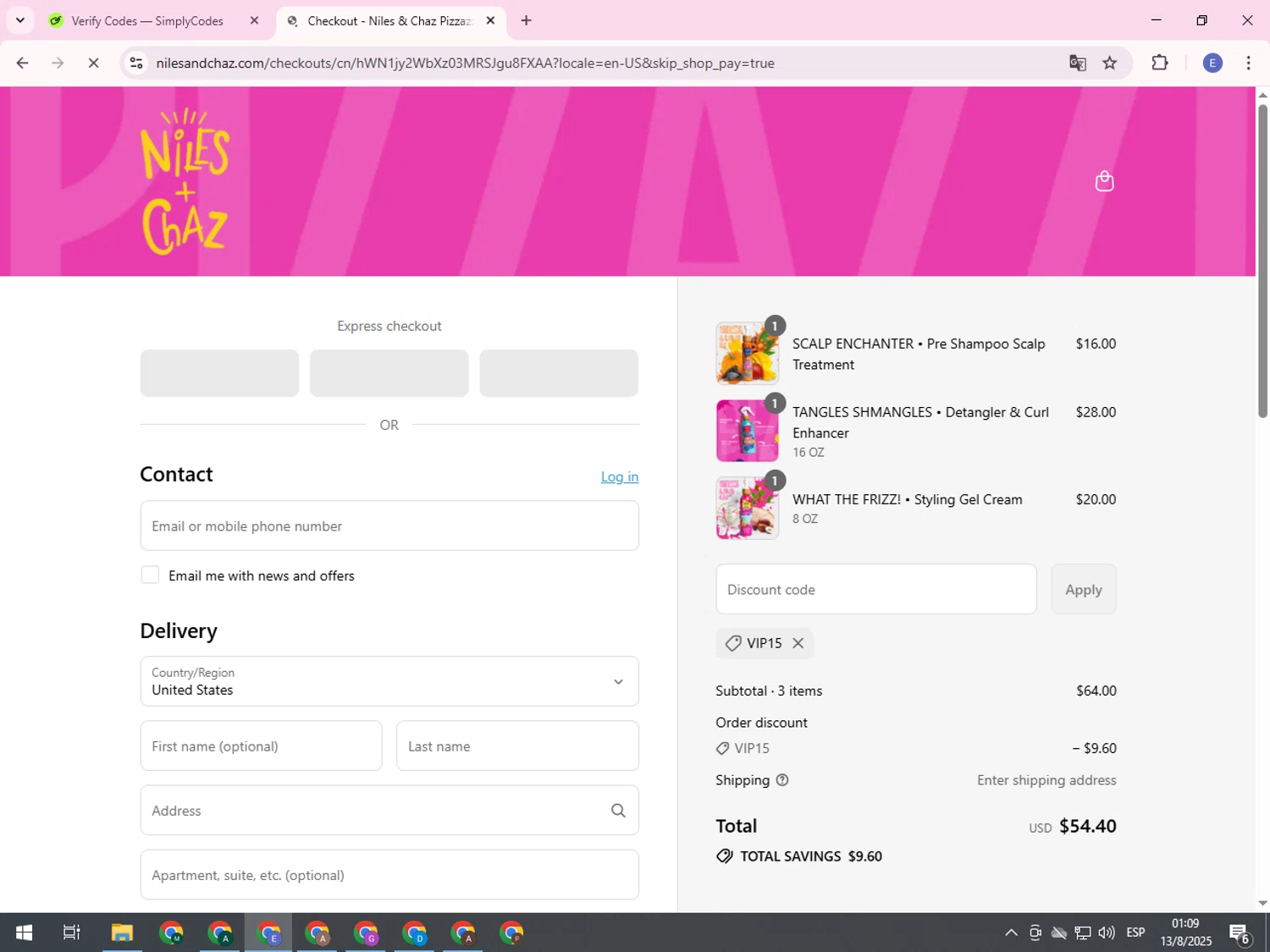The image size is (1270, 952).
Task: Open the Chrome D profile taskbar icon
Action: 415,933
